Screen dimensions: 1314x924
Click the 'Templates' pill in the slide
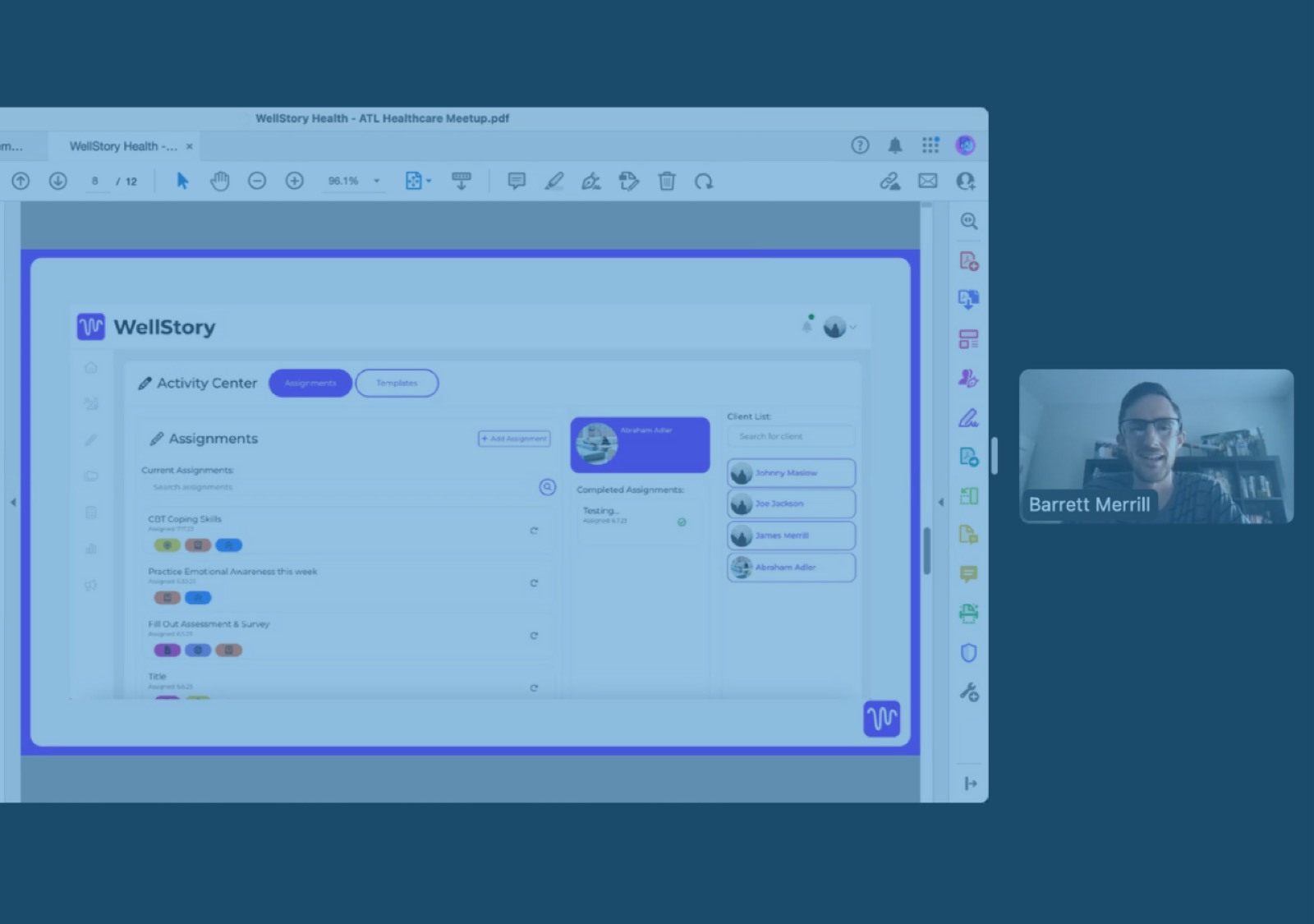click(397, 383)
